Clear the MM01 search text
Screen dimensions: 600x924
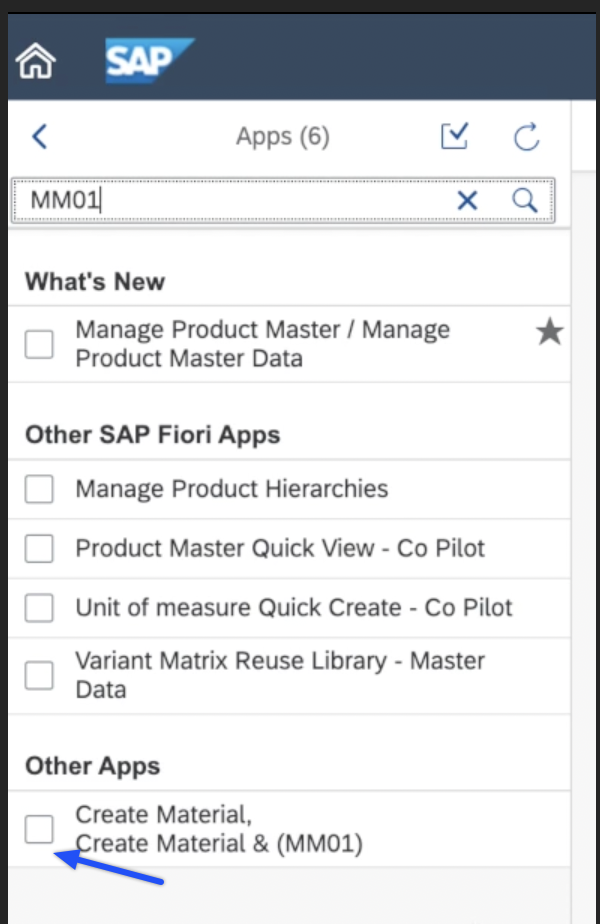(x=467, y=201)
